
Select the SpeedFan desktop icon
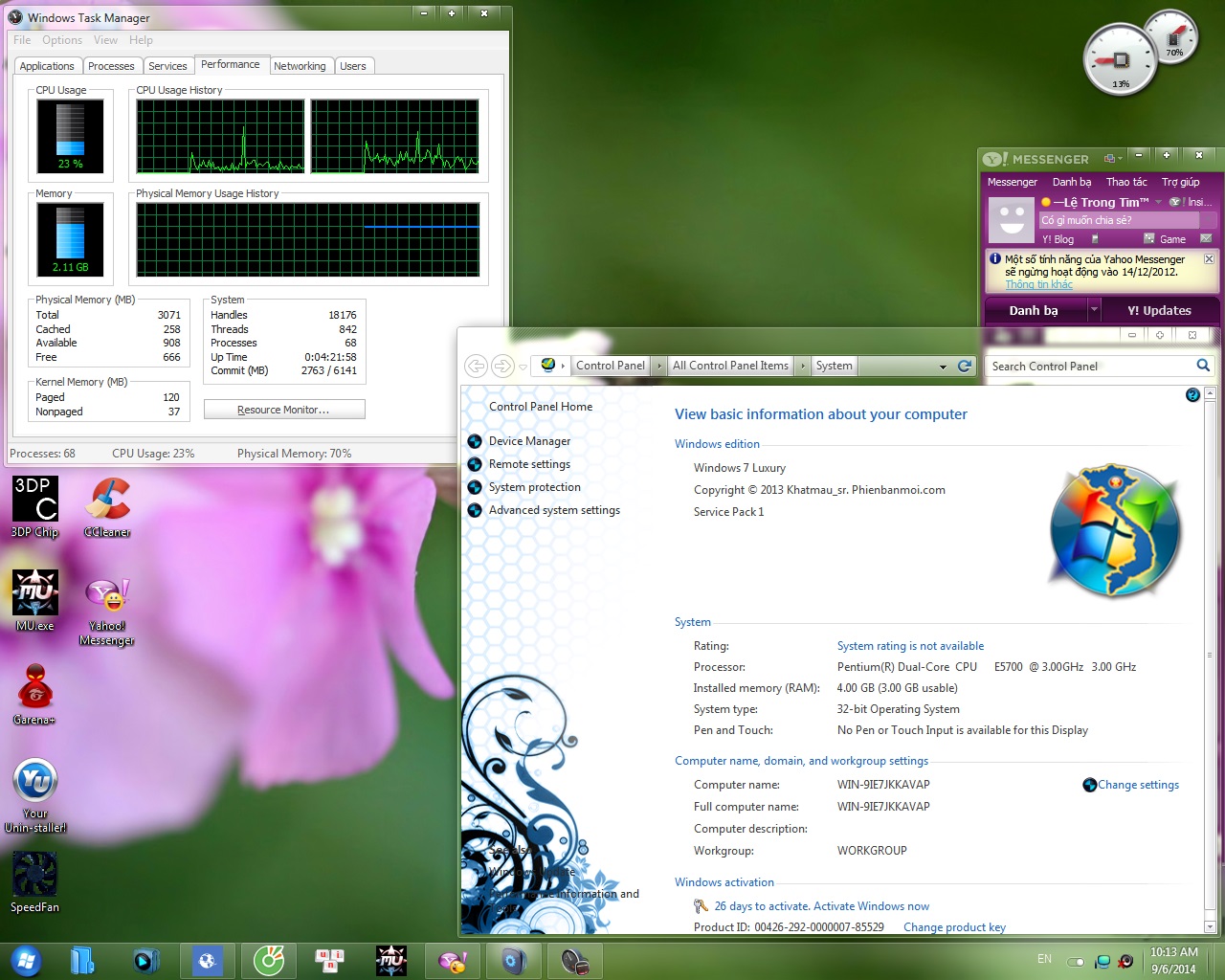35,881
